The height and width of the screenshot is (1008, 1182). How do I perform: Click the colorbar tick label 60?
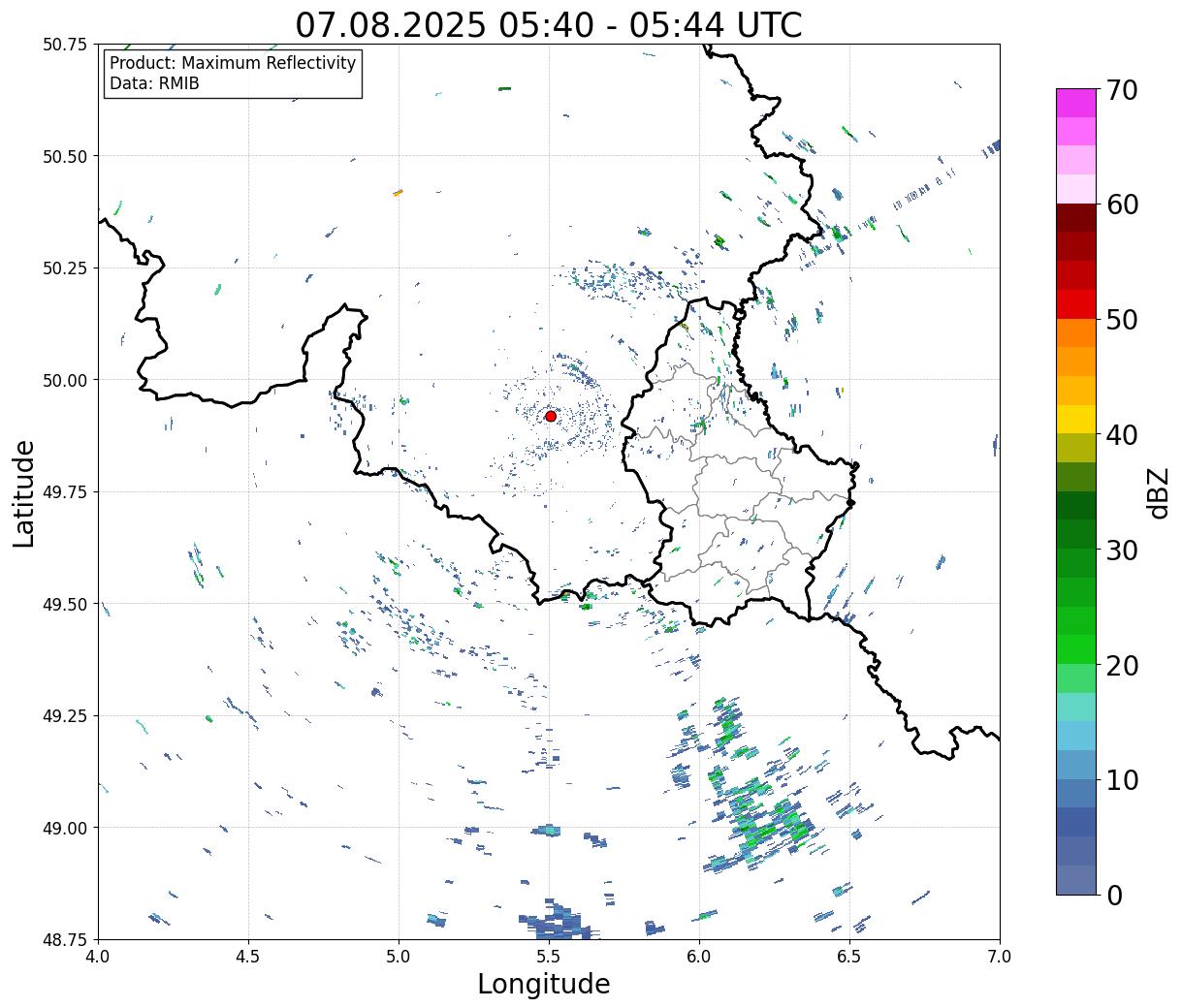1122,205
